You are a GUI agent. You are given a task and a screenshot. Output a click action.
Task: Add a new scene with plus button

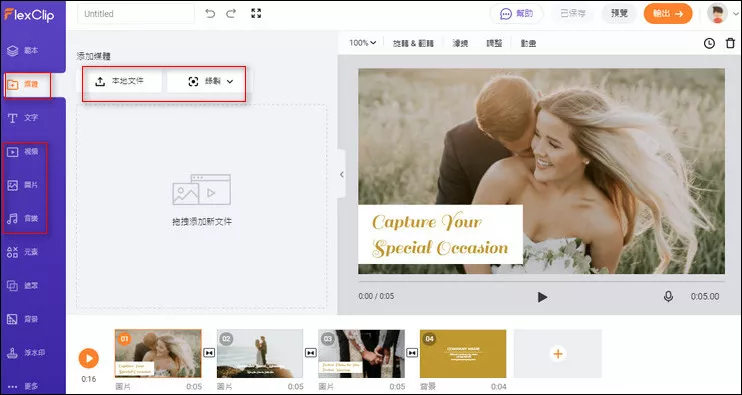(x=558, y=353)
